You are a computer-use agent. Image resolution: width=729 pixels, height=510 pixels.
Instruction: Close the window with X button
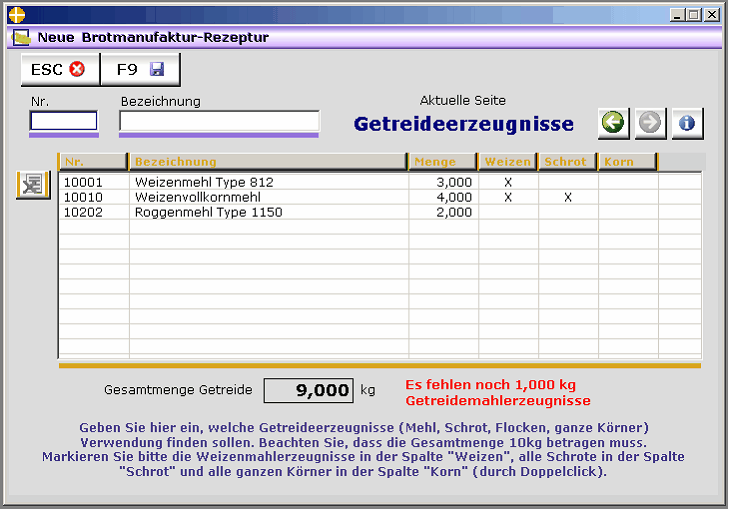click(x=712, y=15)
